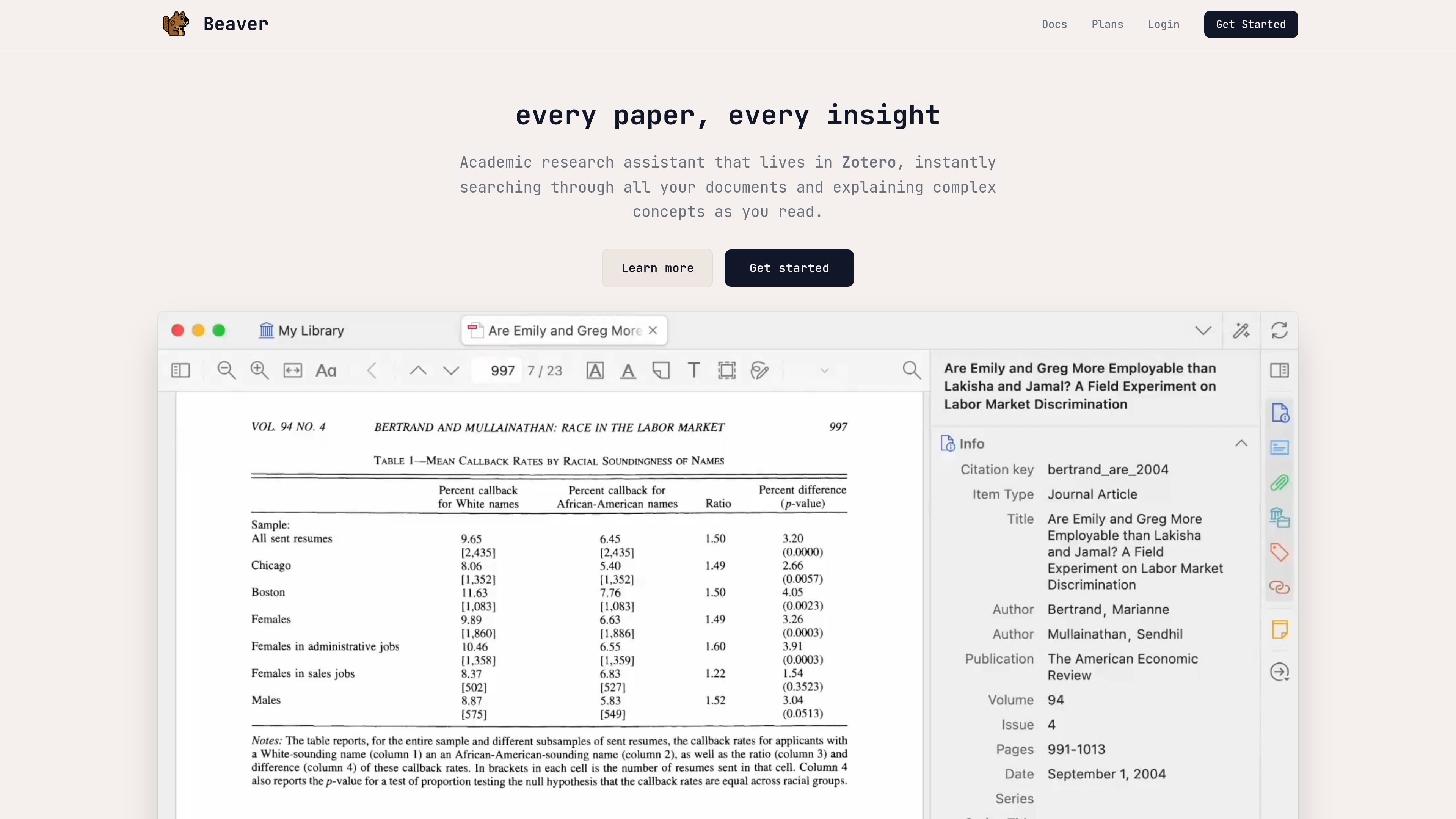Toggle the left sidebar panel icon
This screenshot has height=819, width=1456.
(180, 370)
